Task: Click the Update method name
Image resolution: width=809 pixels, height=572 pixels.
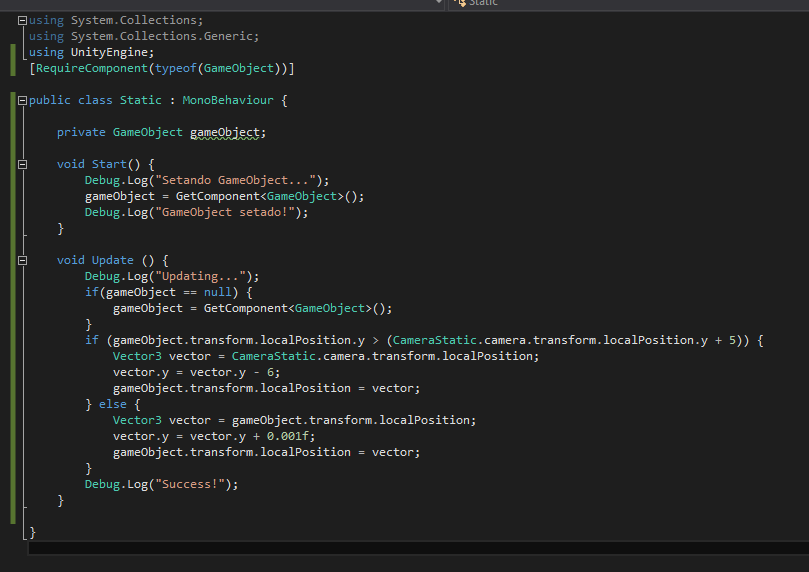Action: 112,260
